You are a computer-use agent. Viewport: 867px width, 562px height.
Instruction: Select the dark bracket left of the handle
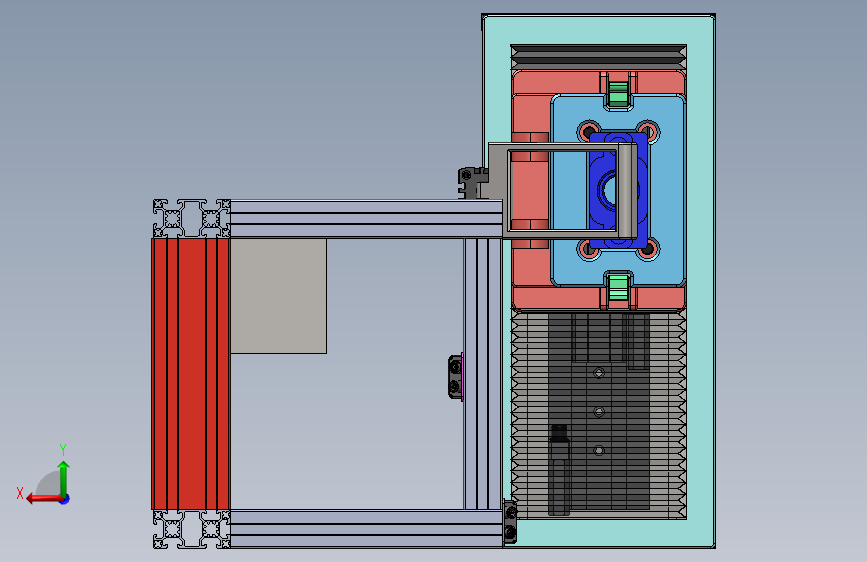pos(472,183)
